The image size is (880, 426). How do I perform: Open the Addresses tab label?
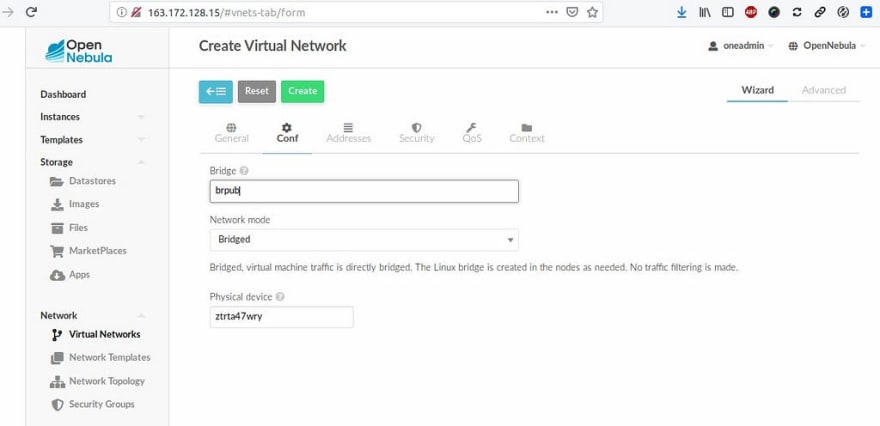coord(349,139)
